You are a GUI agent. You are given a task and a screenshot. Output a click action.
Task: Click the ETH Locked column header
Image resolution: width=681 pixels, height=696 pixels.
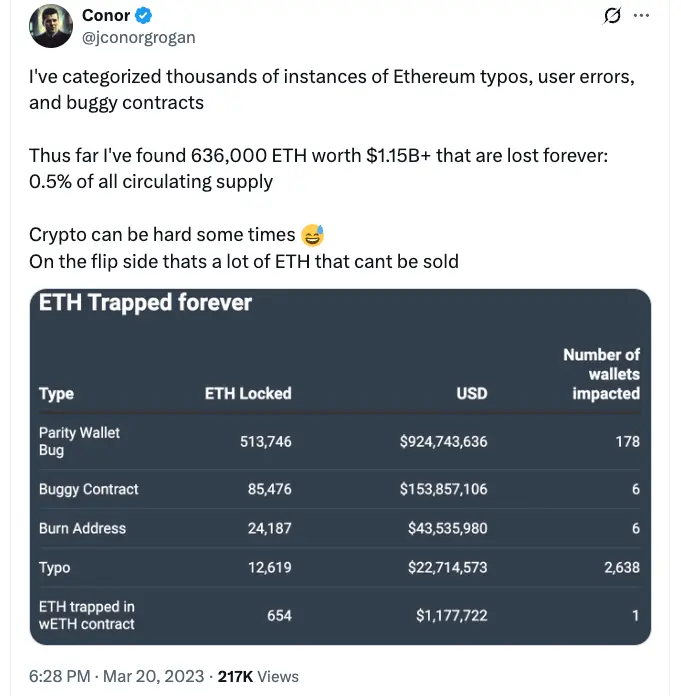click(248, 393)
